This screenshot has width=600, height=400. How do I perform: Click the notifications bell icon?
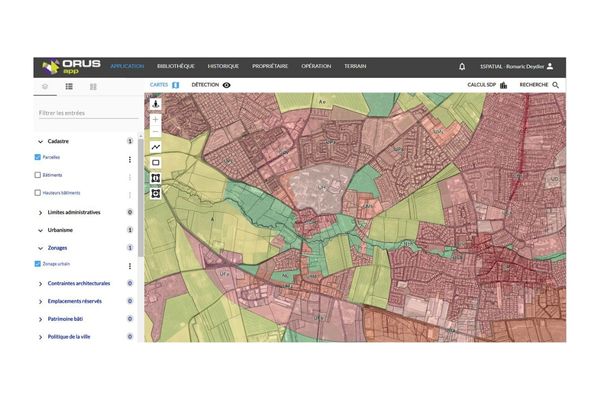point(462,66)
